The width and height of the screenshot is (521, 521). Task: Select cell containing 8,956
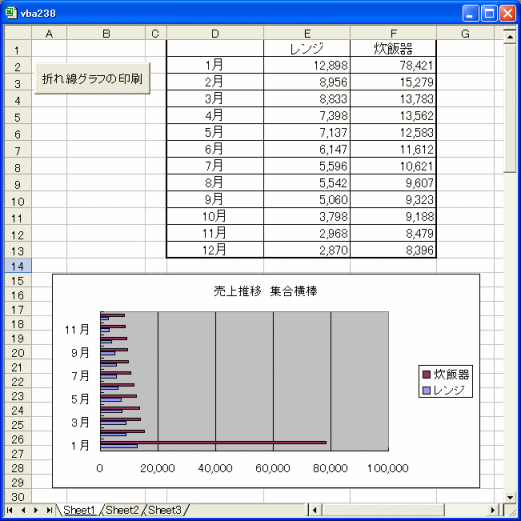point(307,82)
